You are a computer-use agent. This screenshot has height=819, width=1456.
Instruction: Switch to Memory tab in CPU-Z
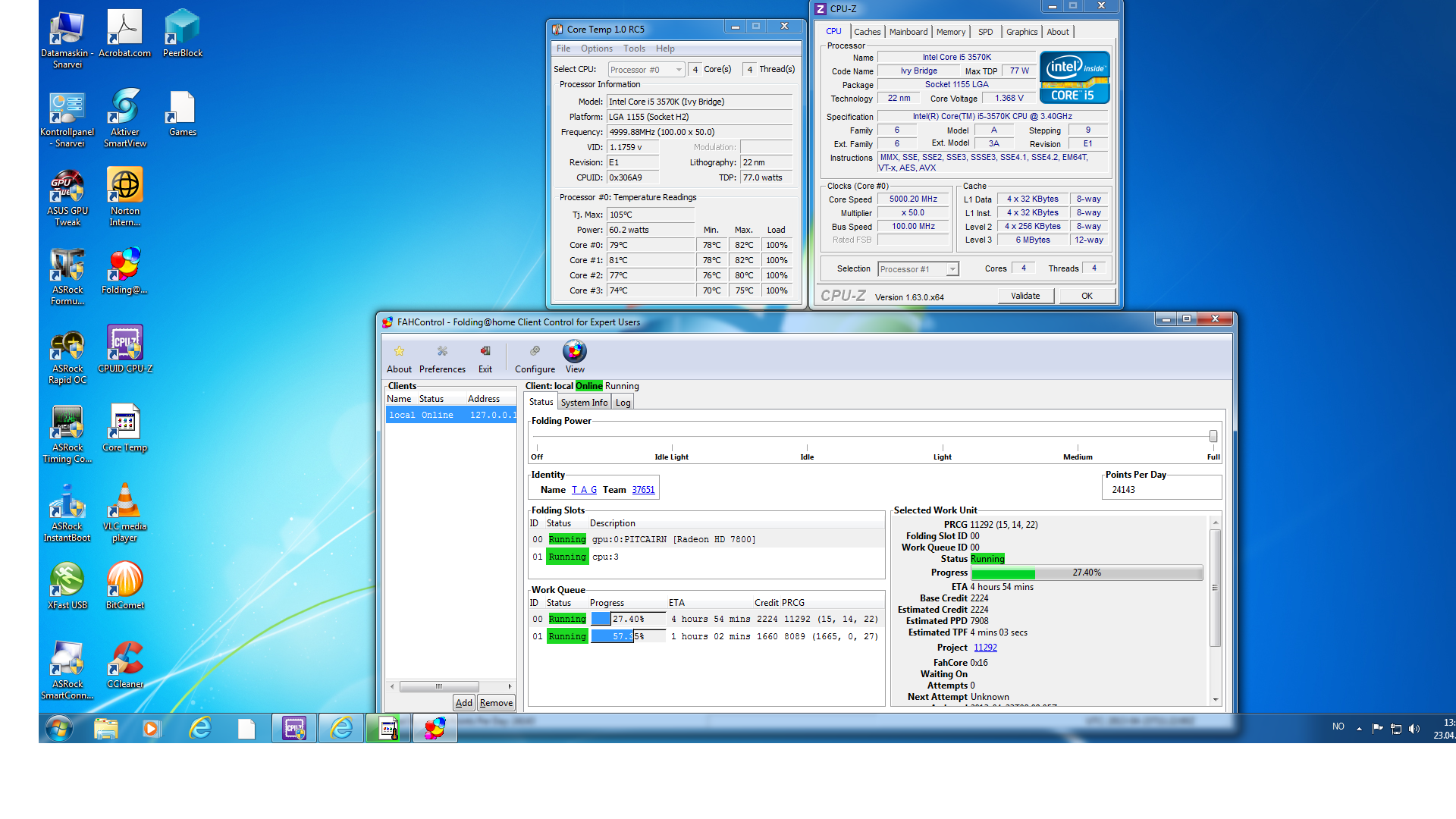pos(951,32)
